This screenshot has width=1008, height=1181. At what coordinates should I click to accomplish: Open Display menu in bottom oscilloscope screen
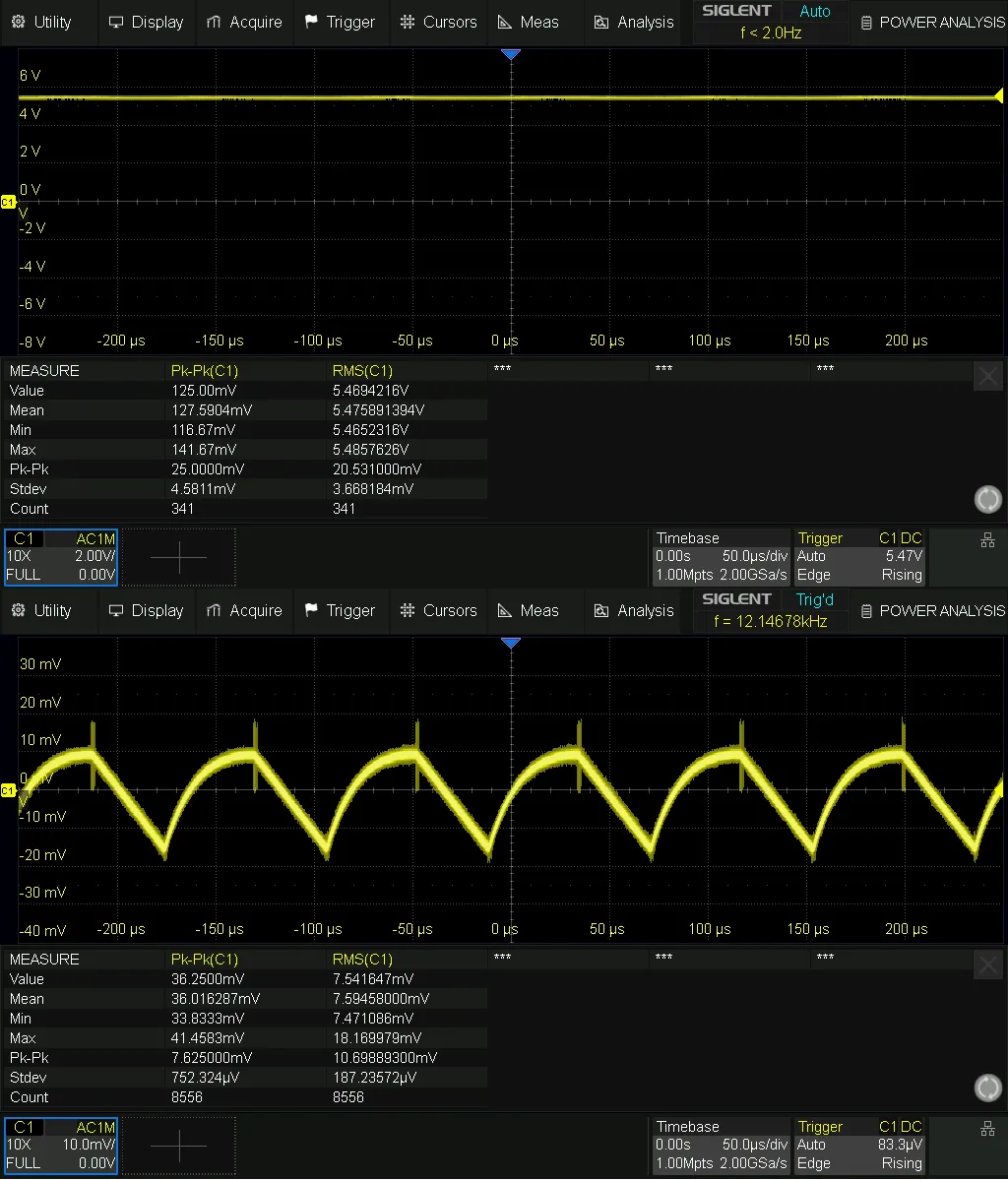pos(146,610)
